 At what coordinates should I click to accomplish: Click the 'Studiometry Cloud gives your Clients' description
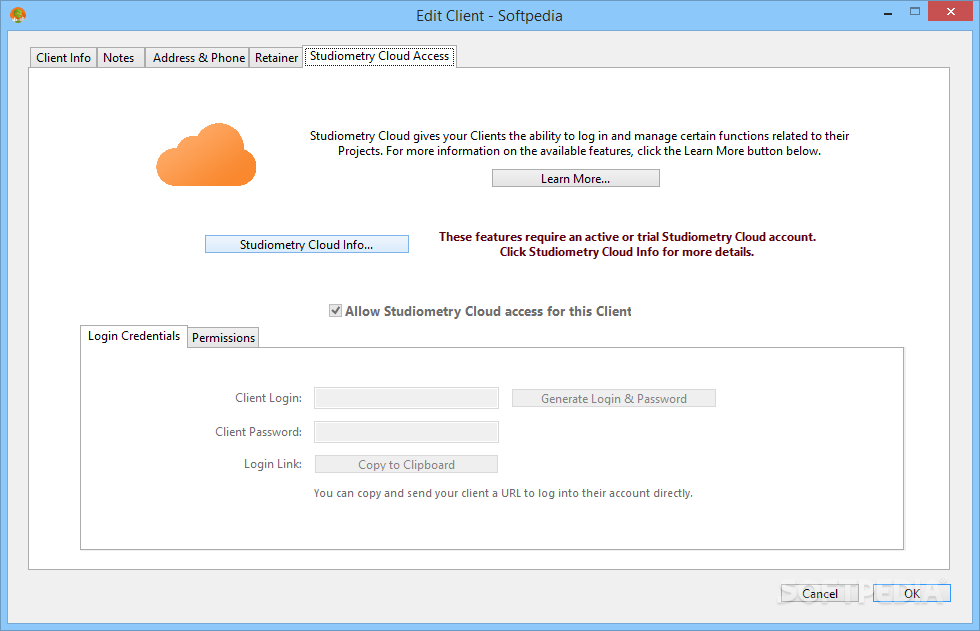579,143
